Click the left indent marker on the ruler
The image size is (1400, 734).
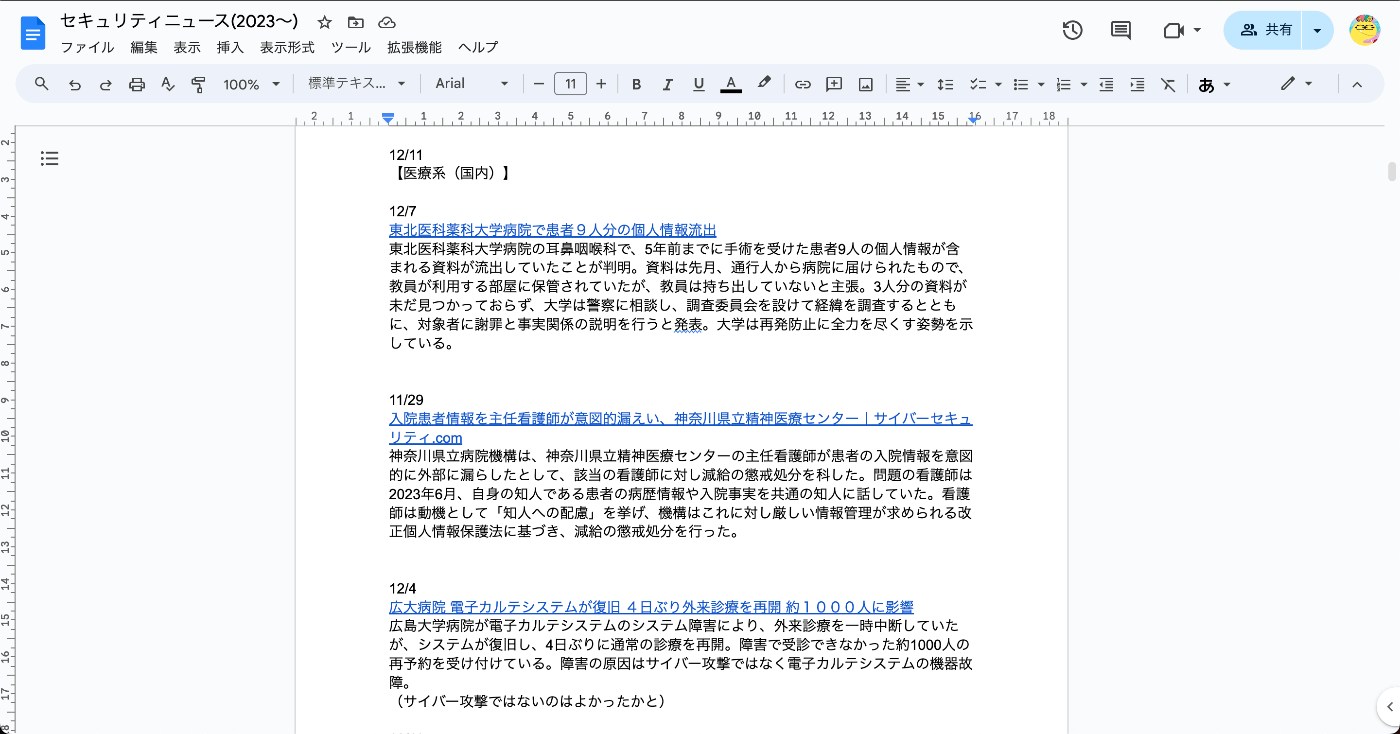(388, 119)
